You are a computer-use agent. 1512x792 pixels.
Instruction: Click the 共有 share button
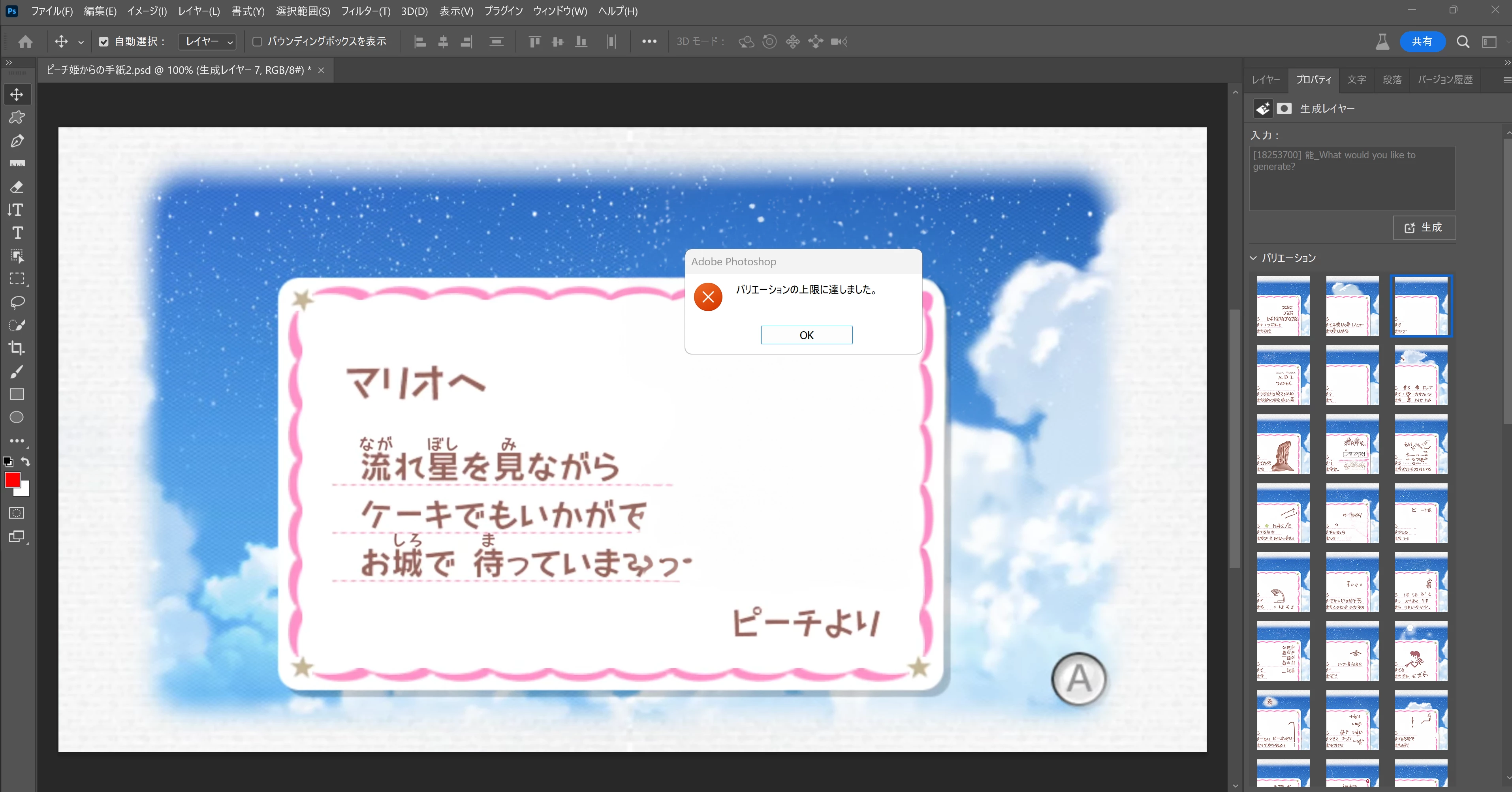1422,42
